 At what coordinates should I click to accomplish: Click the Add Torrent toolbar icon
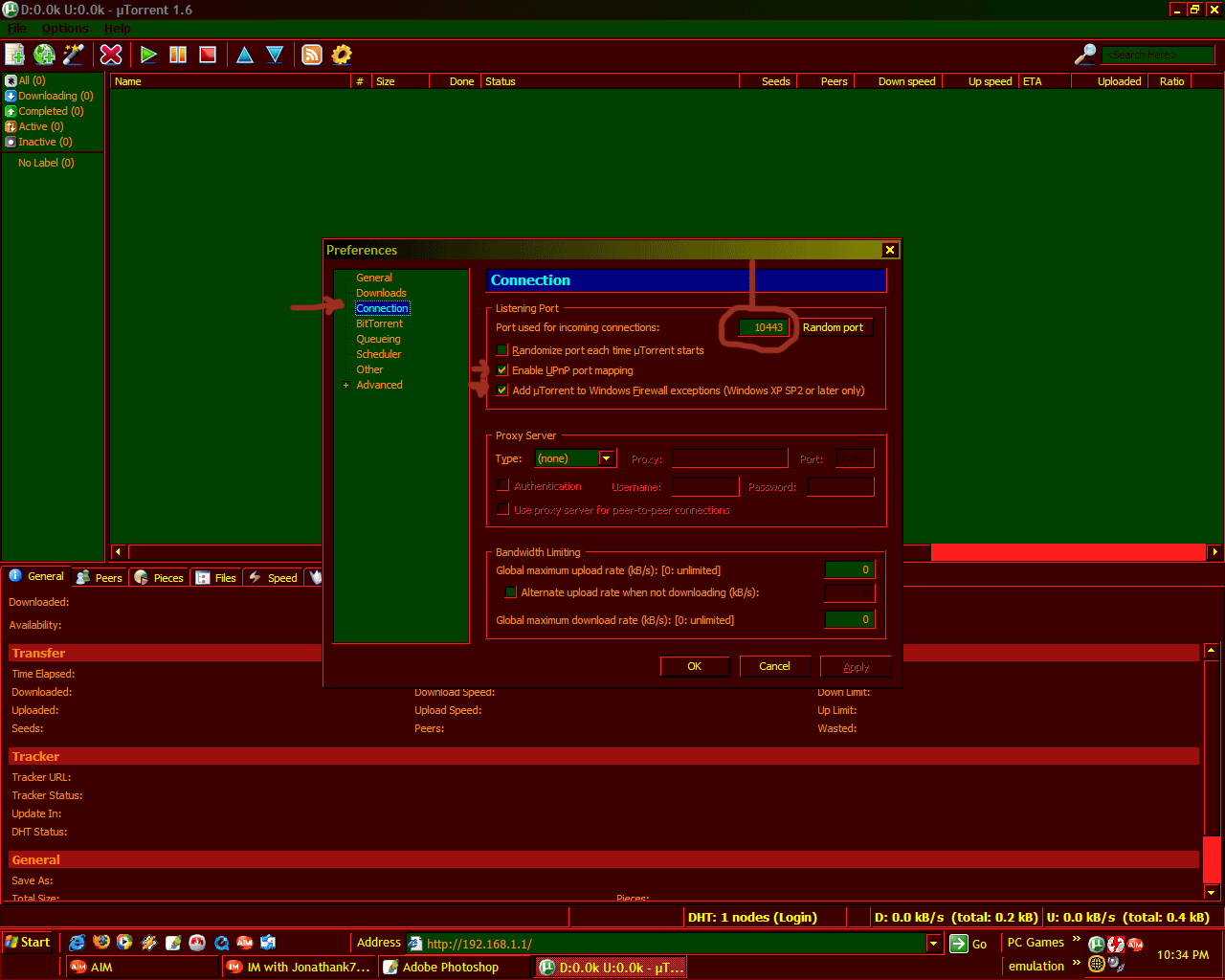click(x=15, y=55)
